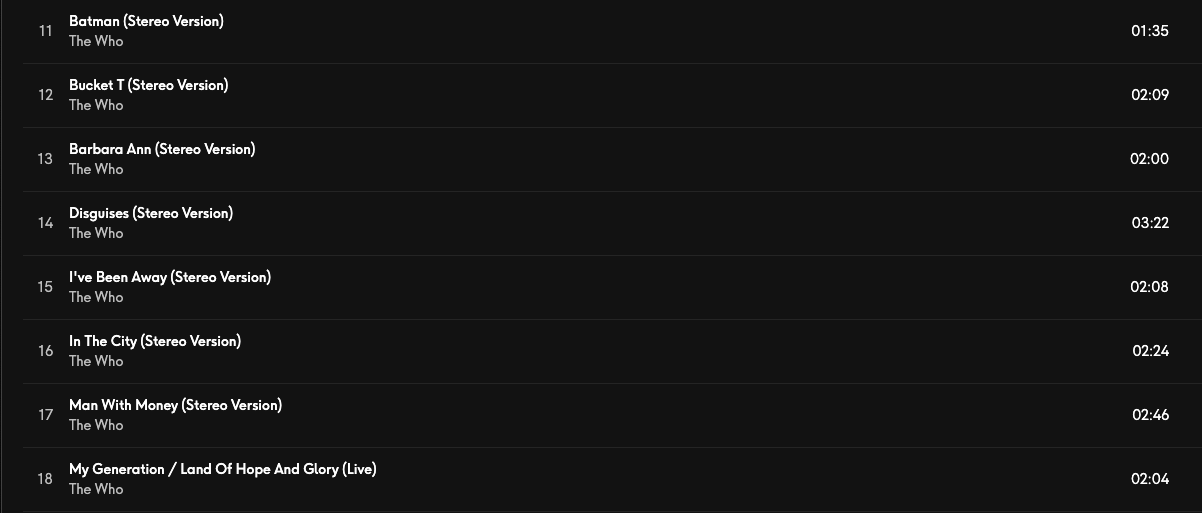Select Bucket T (Stereo Version) track
The image size is (1202, 513).
point(148,85)
